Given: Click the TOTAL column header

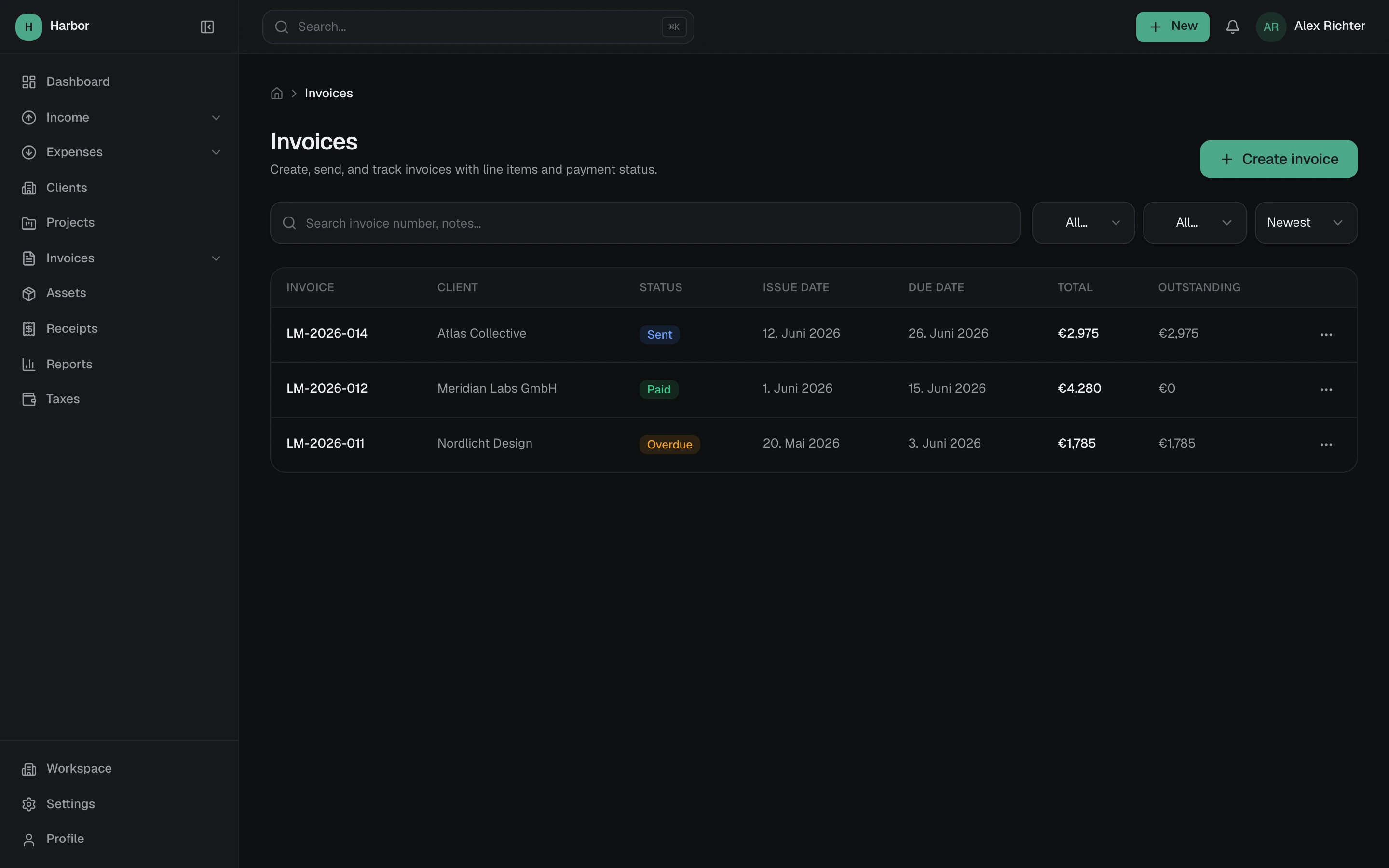Looking at the screenshot, I should click(1075, 287).
